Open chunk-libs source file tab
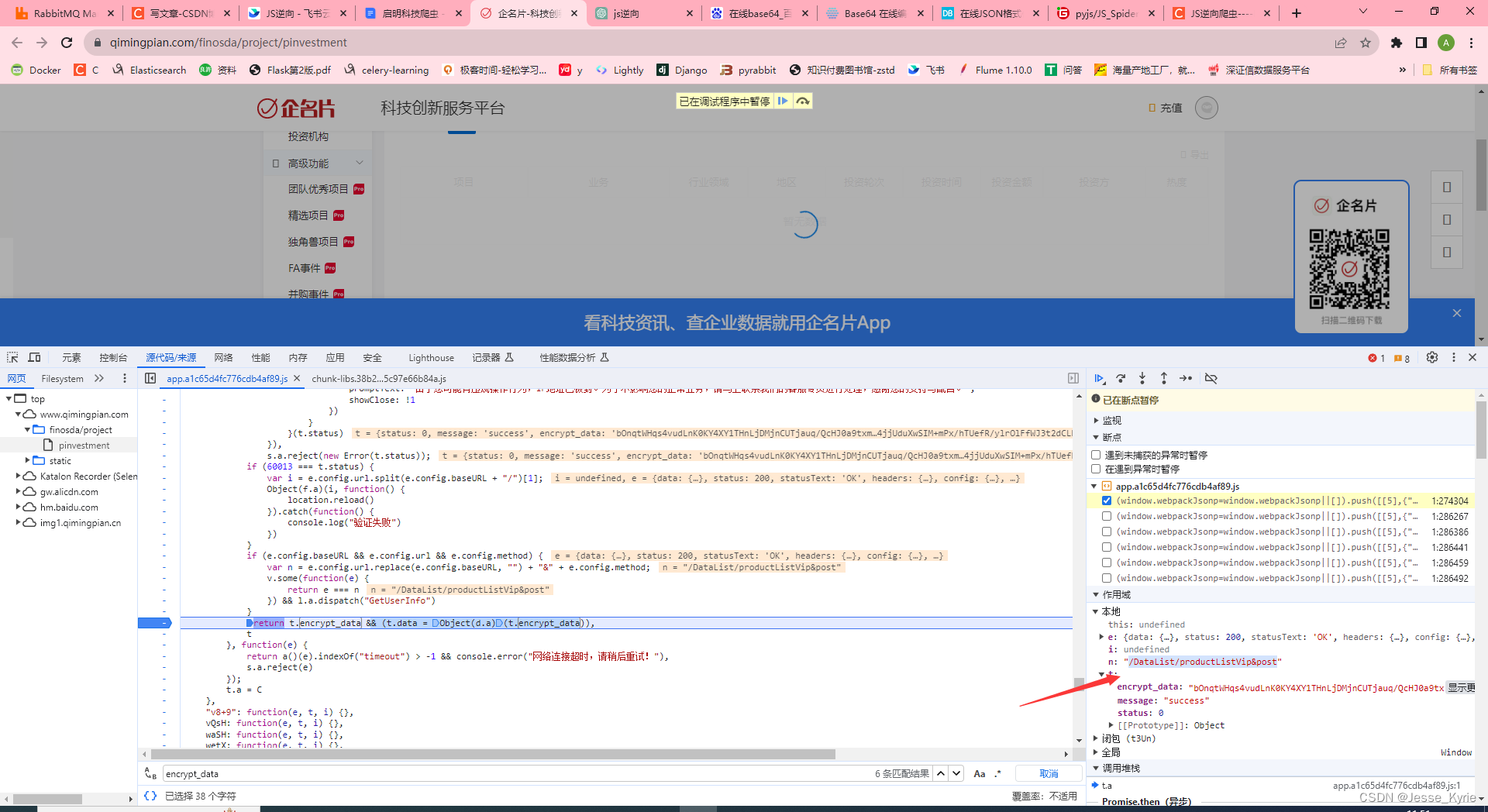This screenshot has height=812, width=1488. (378, 378)
